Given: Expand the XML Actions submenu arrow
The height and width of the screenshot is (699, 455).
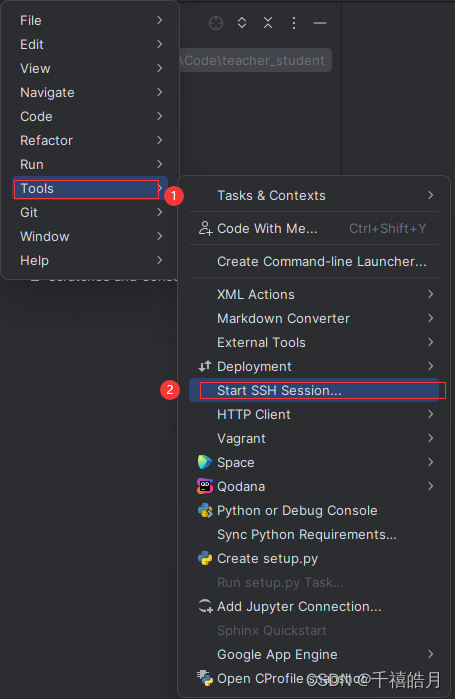Looking at the screenshot, I should (x=430, y=294).
